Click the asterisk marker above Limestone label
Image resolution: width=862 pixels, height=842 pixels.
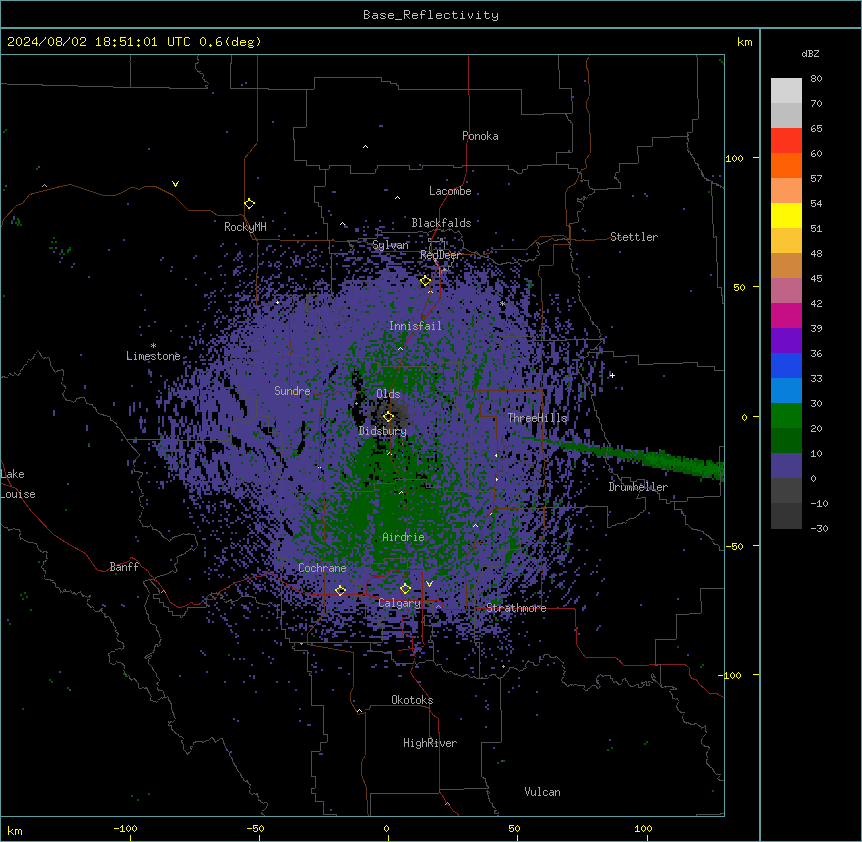(x=153, y=346)
